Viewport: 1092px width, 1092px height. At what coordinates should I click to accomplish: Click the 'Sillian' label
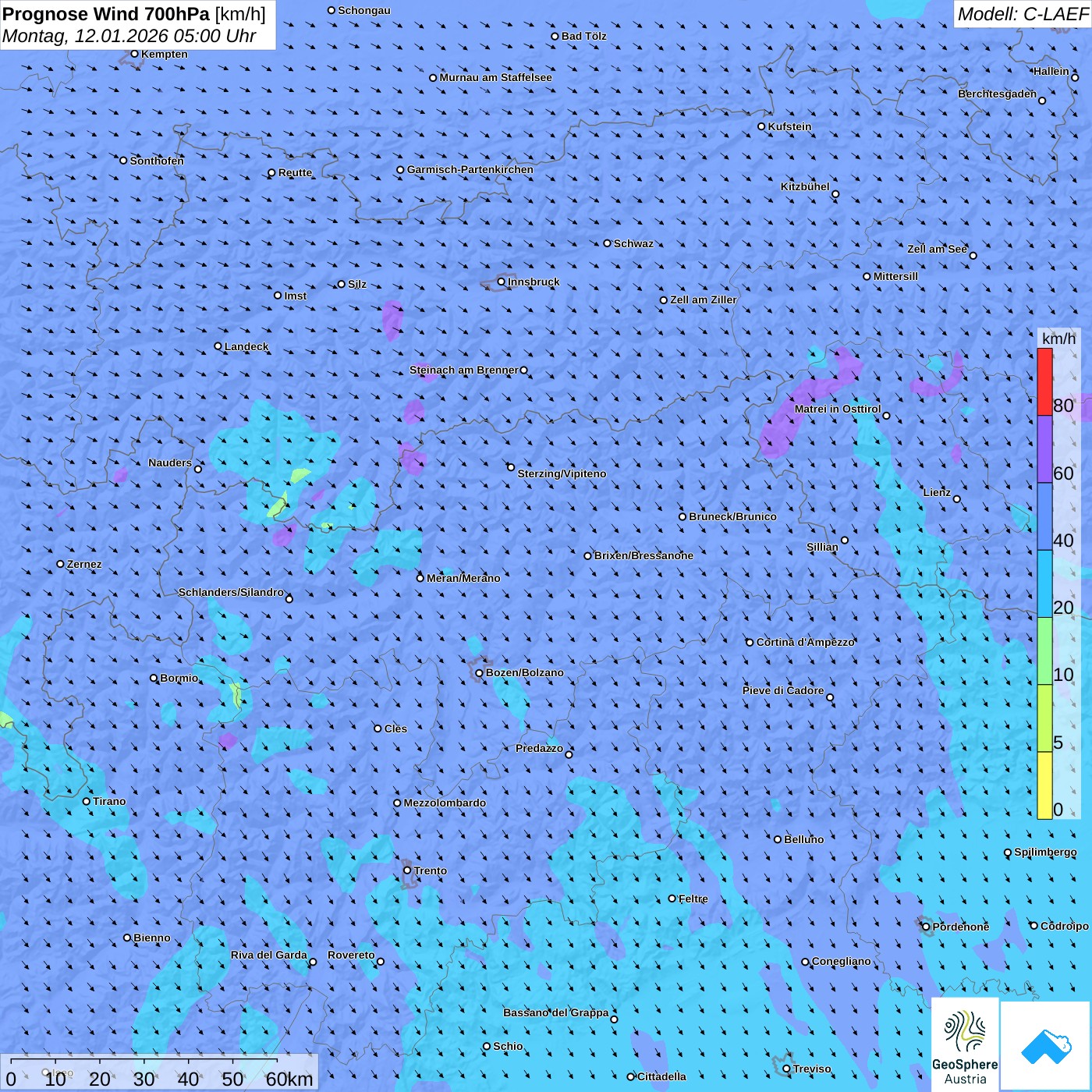(822, 547)
